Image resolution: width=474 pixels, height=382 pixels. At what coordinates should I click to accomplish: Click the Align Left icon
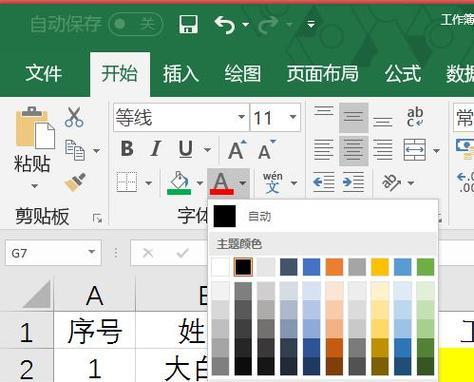(324, 149)
